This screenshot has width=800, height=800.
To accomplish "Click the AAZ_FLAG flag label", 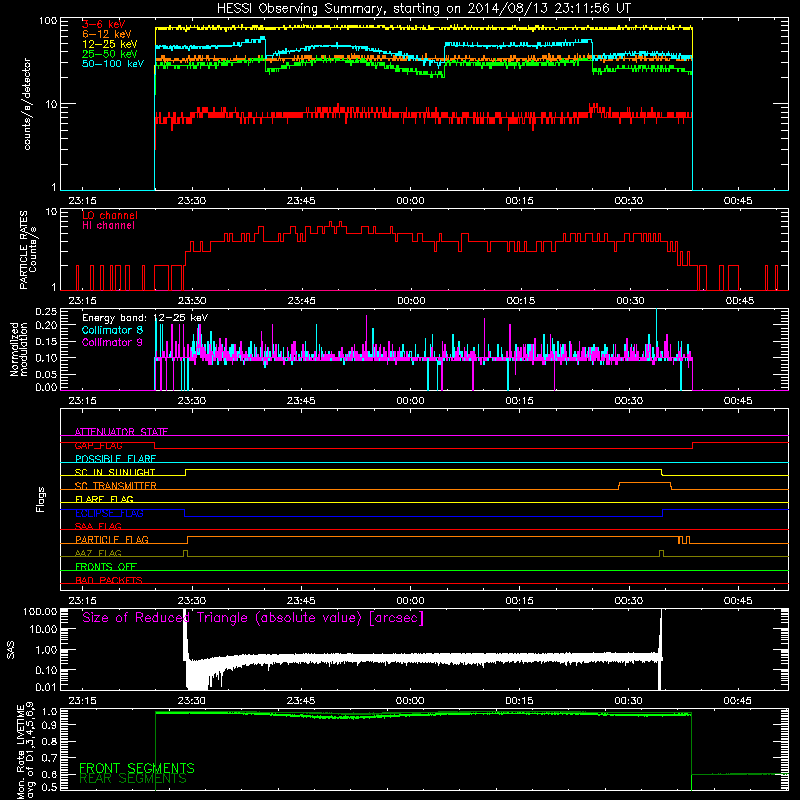I will point(98,554).
